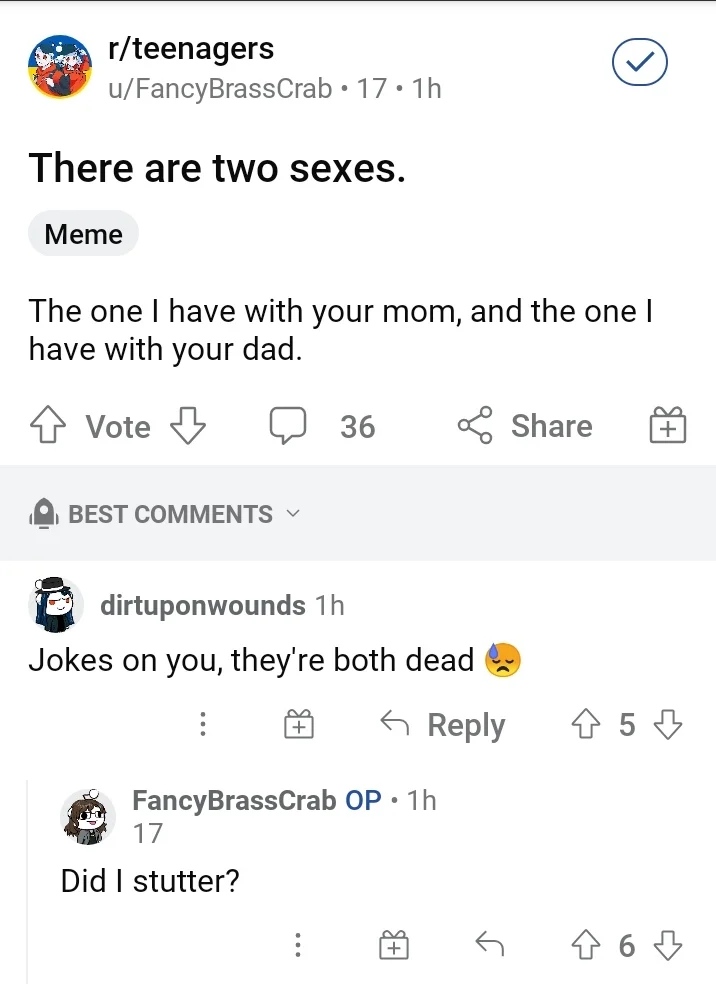Image resolution: width=716 pixels, height=984 pixels.
Task: Downvote the main post
Action: click(187, 427)
